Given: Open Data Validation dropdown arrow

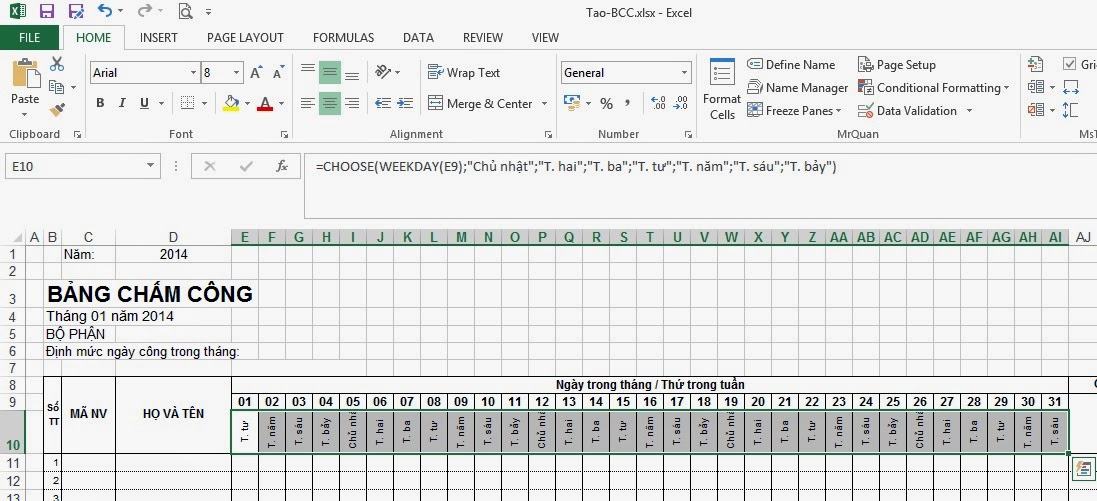Looking at the screenshot, I should 969,111.
